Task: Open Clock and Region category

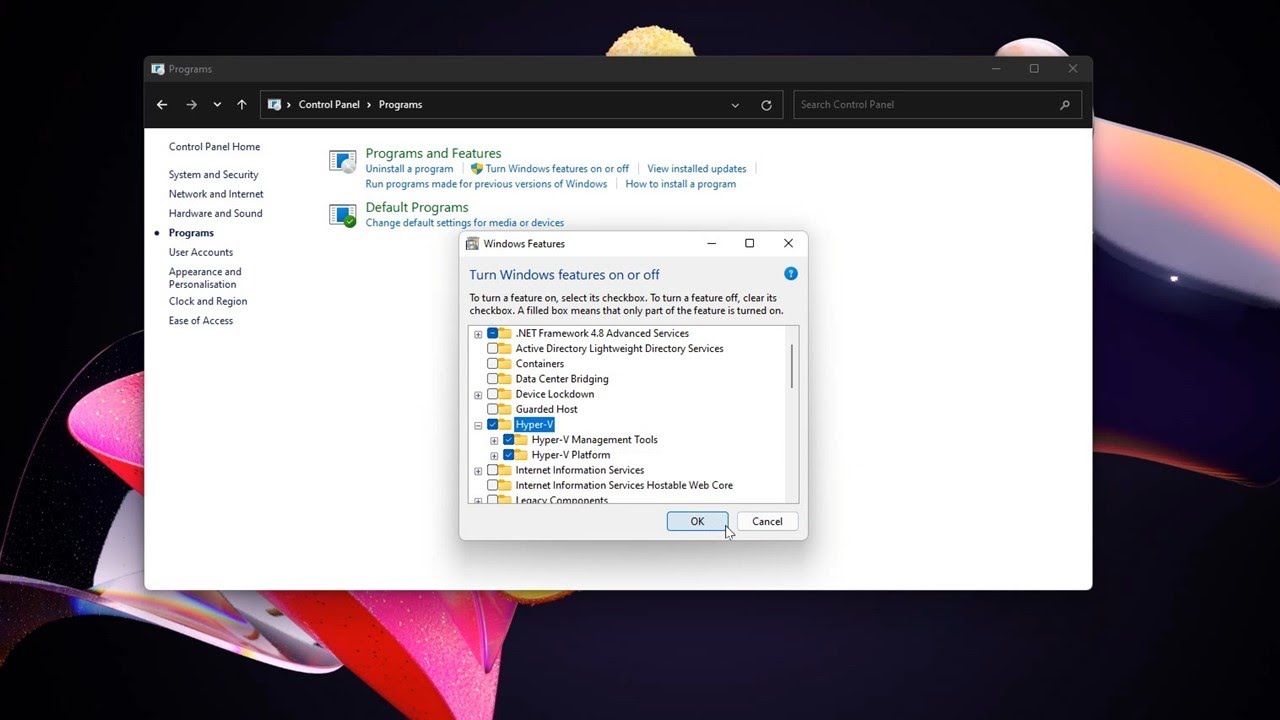Action: [208, 301]
